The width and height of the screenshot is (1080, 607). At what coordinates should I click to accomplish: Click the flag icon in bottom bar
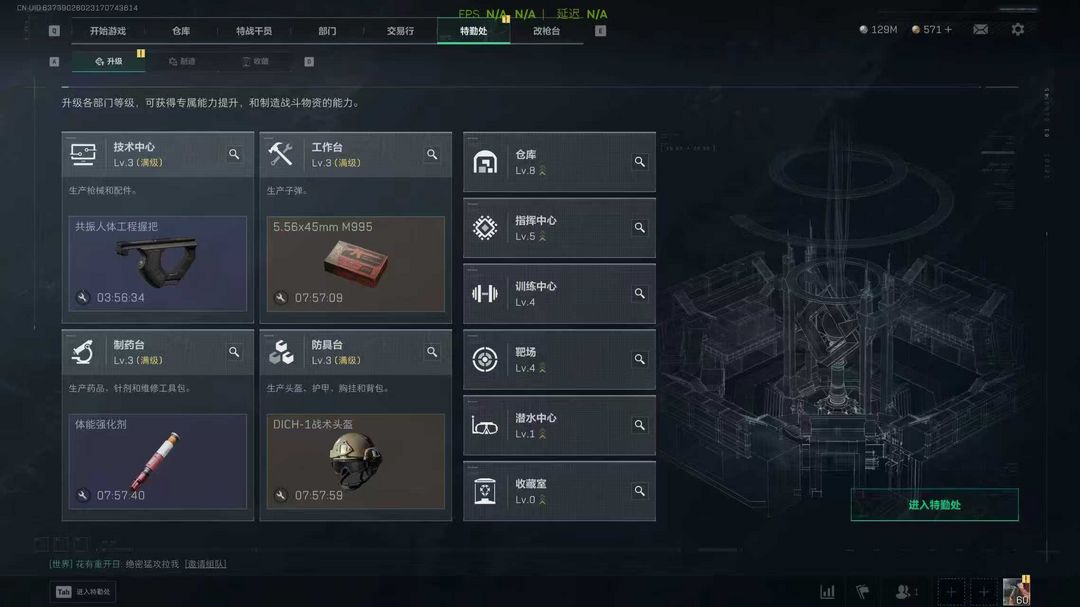pyautogui.click(x=862, y=591)
